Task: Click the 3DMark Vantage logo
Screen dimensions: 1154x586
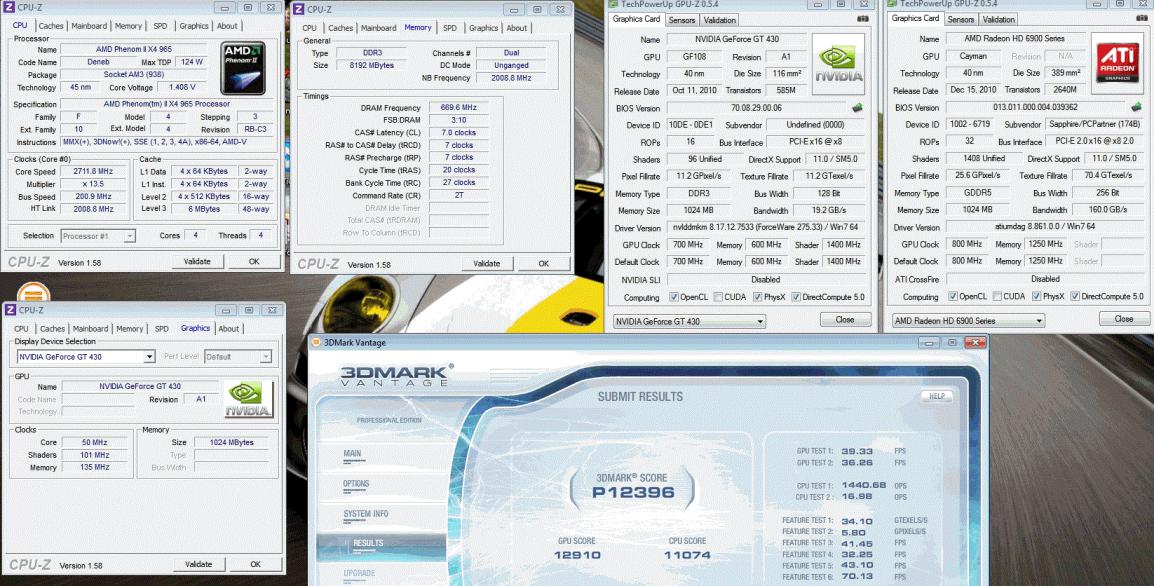Action: click(x=395, y=374)
